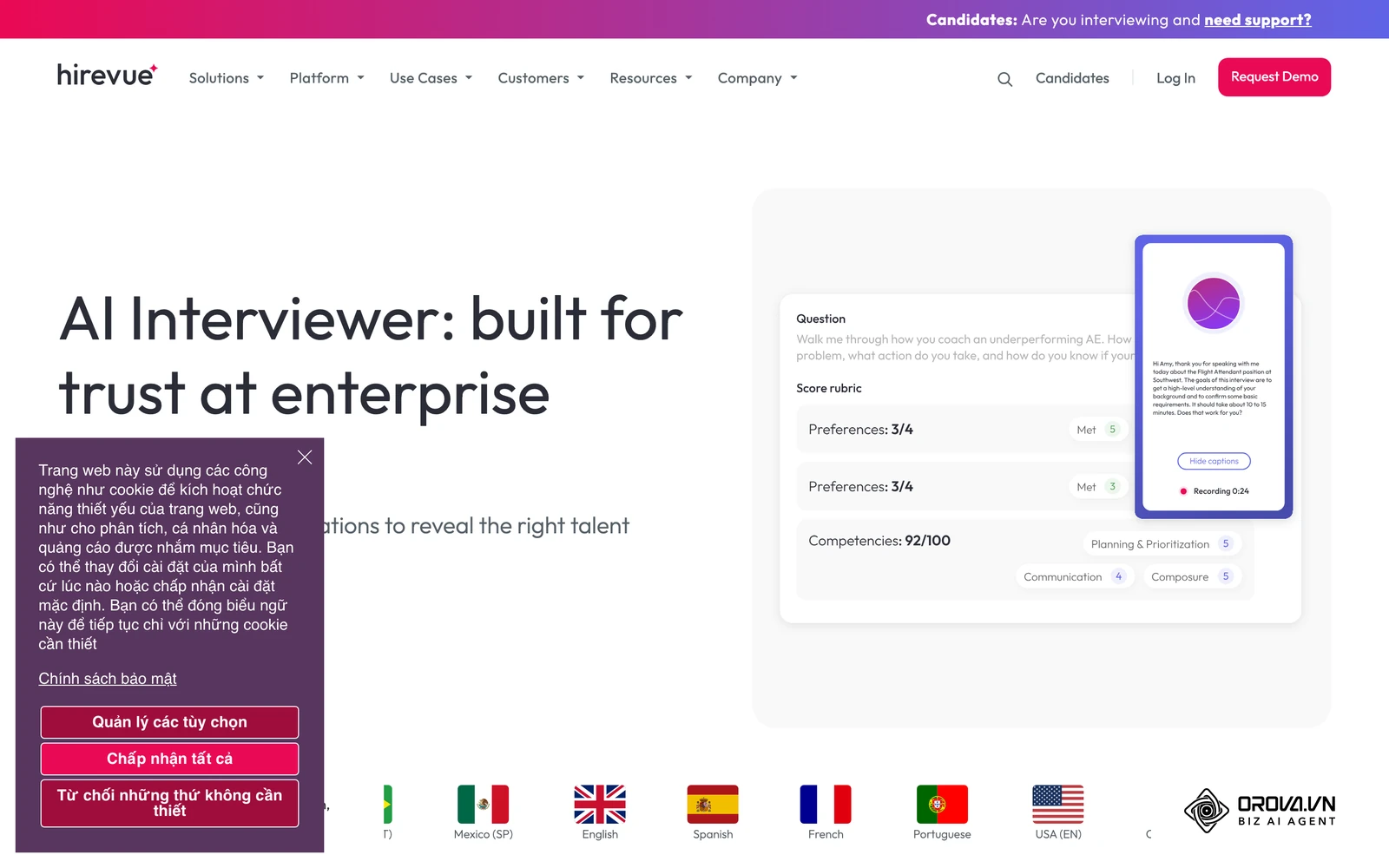The width and height of the screenshot is (1389, 868).
Task: Open the site search magnifier icon
Action: (1004, 79)
